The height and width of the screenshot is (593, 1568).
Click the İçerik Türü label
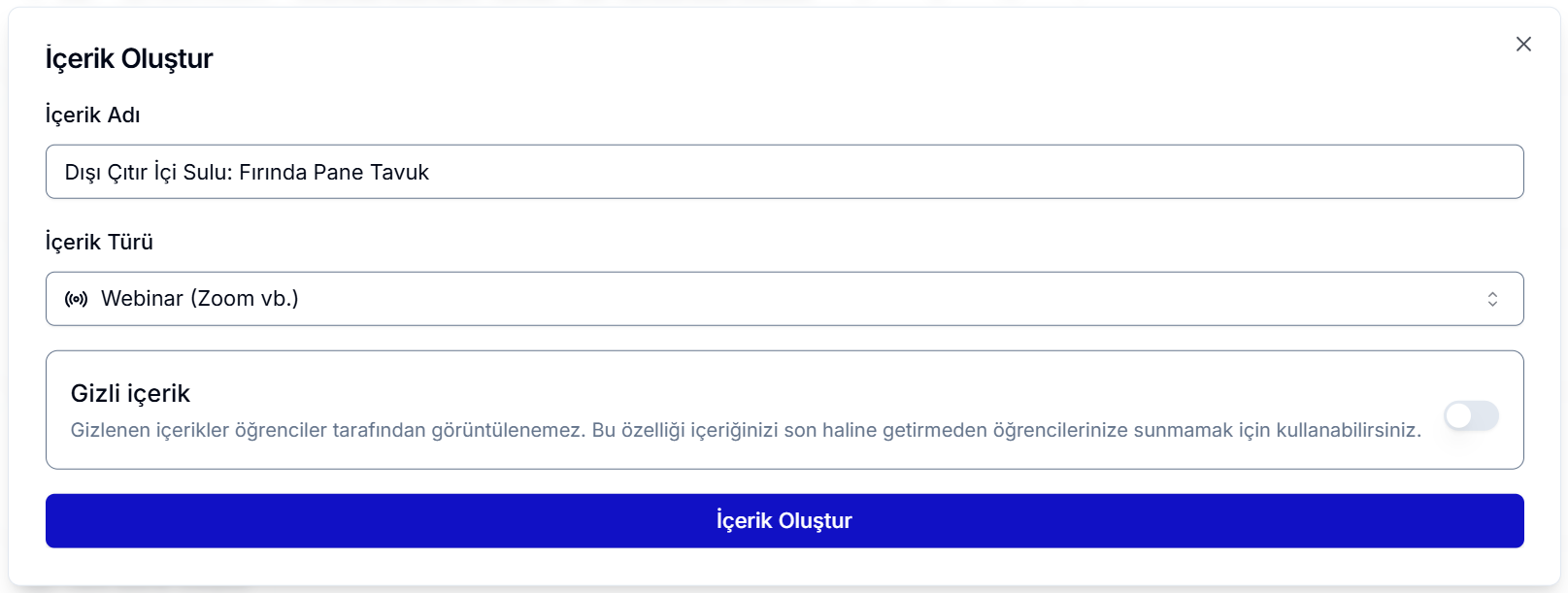99,242
